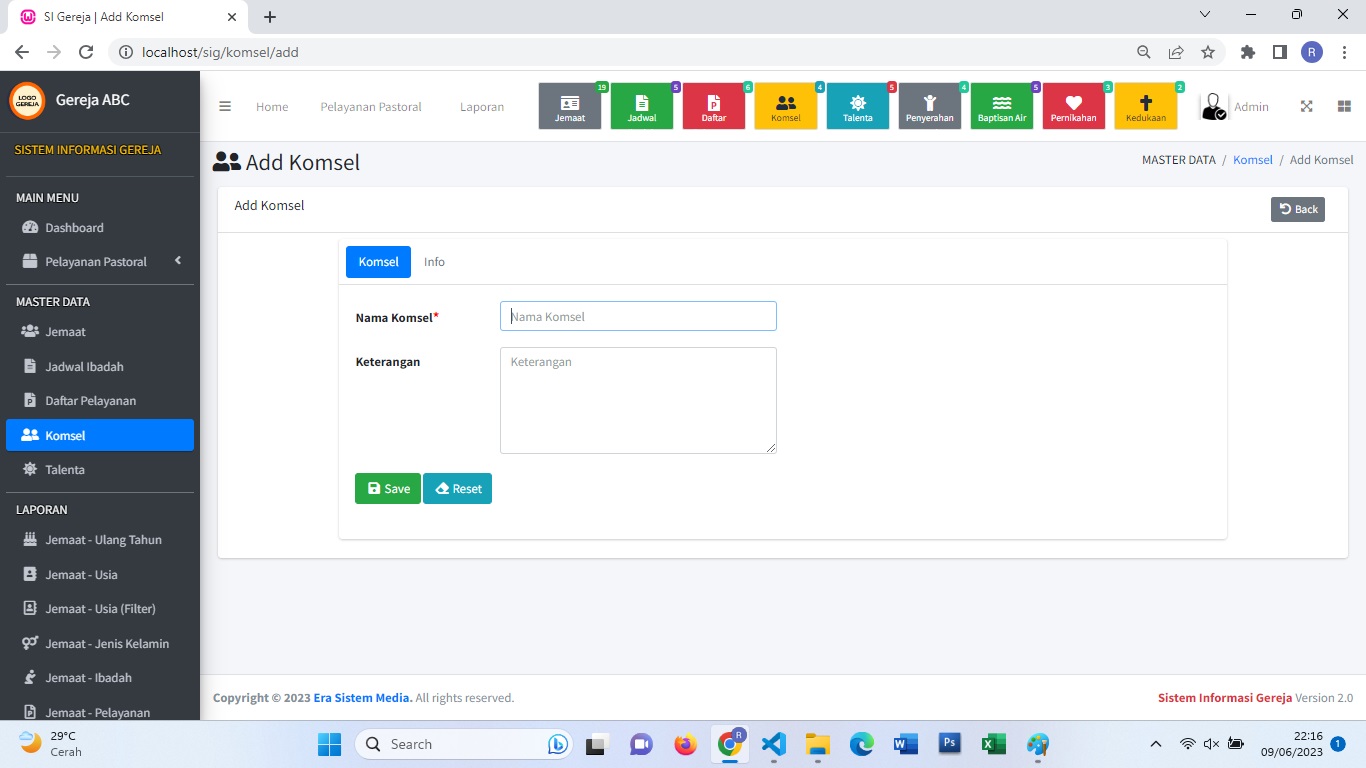
Task: Open the Kedukaan cross tile
Action: coord(1146,107)
